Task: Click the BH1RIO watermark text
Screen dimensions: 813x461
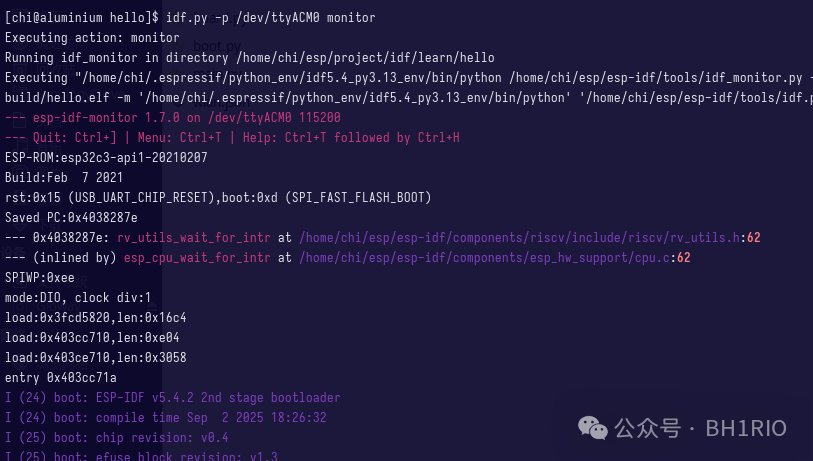Action: 746,429
